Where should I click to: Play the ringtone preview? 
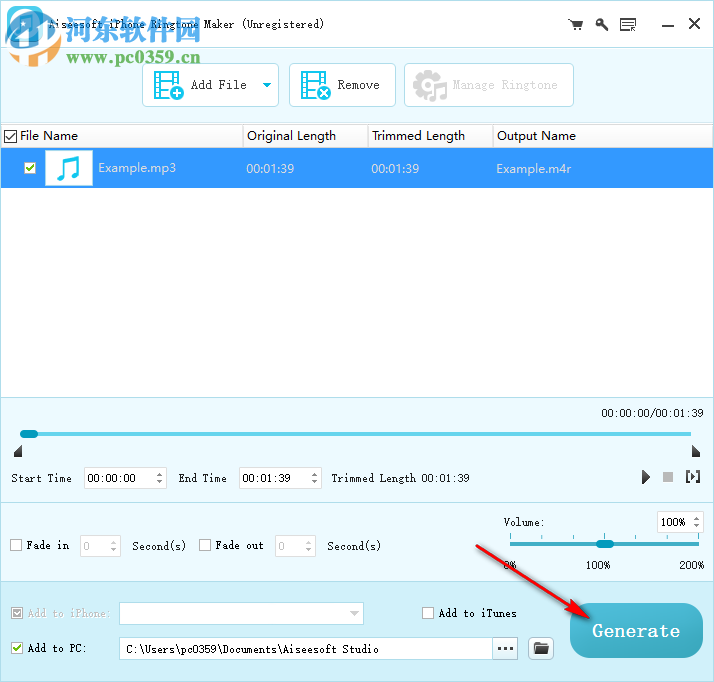pyautogui.click(x=645, y=477)
